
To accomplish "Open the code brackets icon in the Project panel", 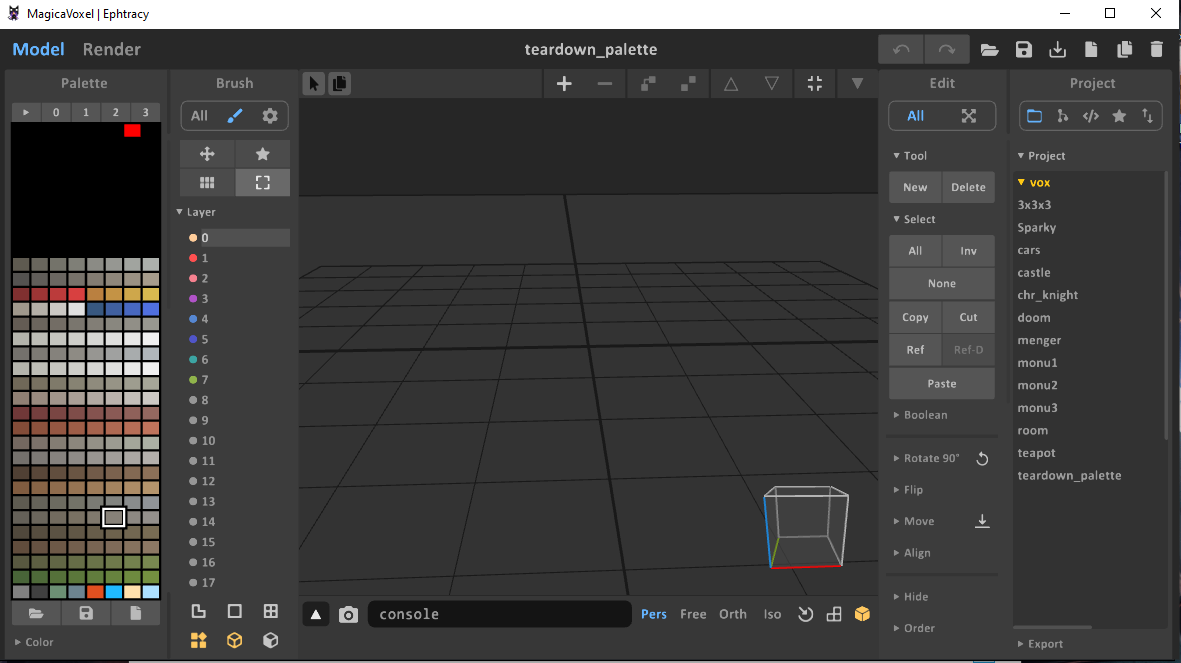I will pyautogui.click(x=1091, y=116).
